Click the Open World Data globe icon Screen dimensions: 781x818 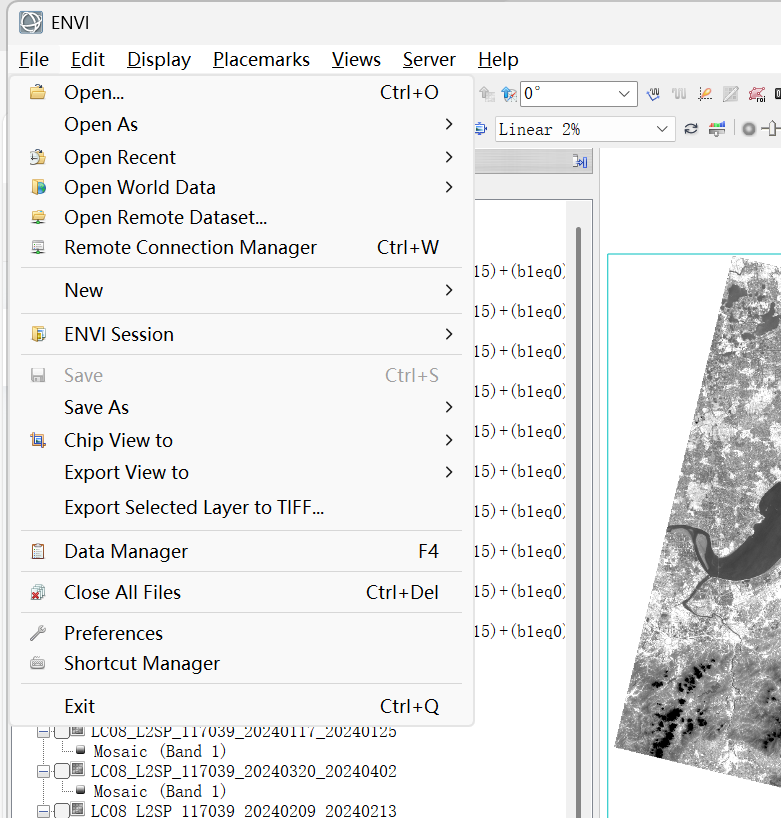tap(38, 187)
